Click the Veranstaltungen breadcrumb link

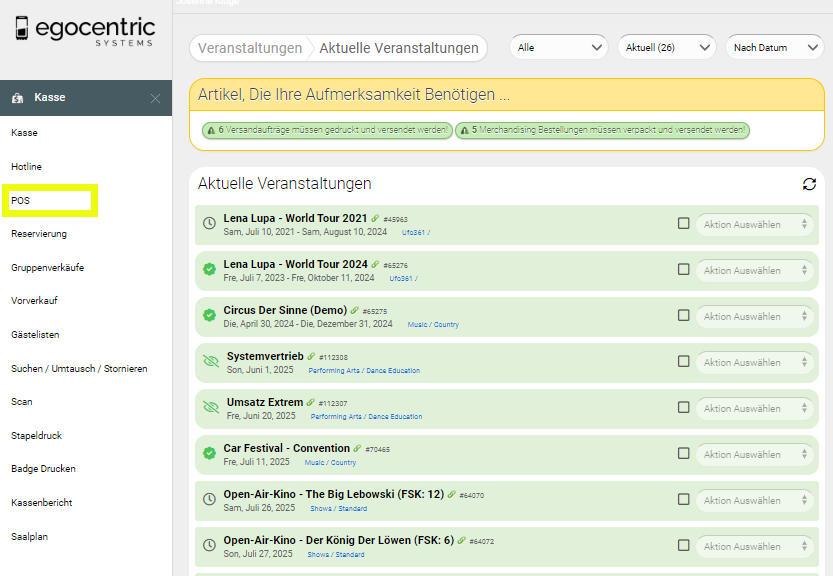[250, 48]
